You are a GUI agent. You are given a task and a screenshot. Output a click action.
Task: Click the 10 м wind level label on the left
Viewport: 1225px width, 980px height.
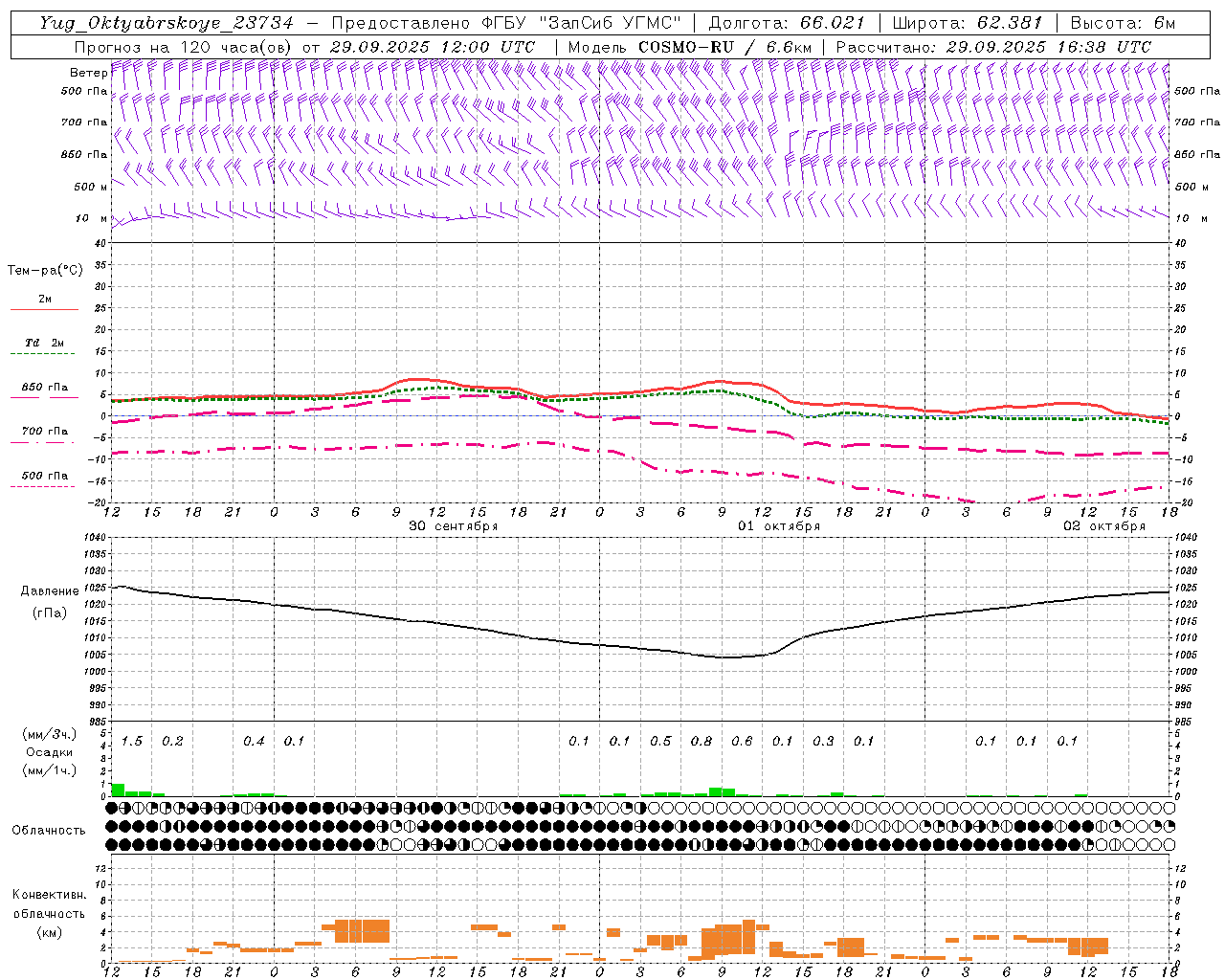click(92, 219)
